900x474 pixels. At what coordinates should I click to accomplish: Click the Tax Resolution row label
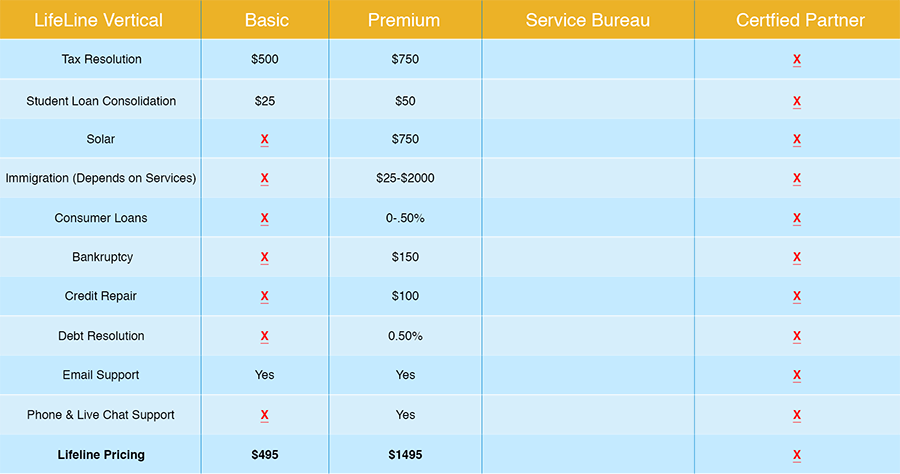(102, 59)
